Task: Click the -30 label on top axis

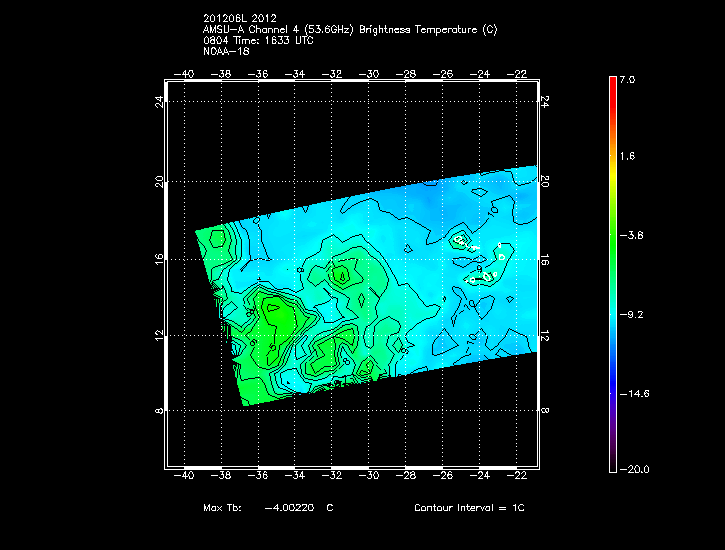Action: [x=369, y=74]
